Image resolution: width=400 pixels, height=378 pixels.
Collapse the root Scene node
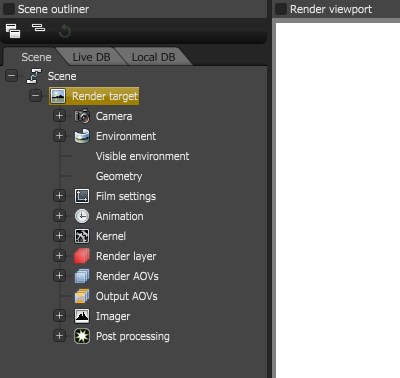11,76
